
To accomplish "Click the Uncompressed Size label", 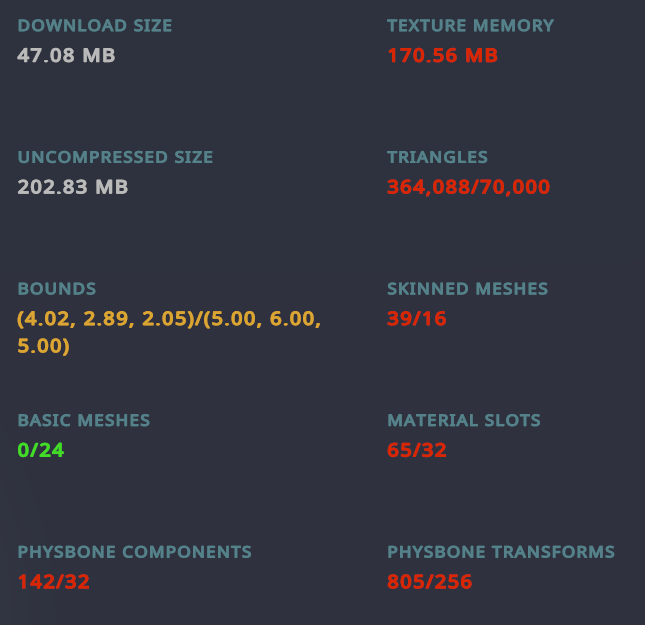I will 115,157.
